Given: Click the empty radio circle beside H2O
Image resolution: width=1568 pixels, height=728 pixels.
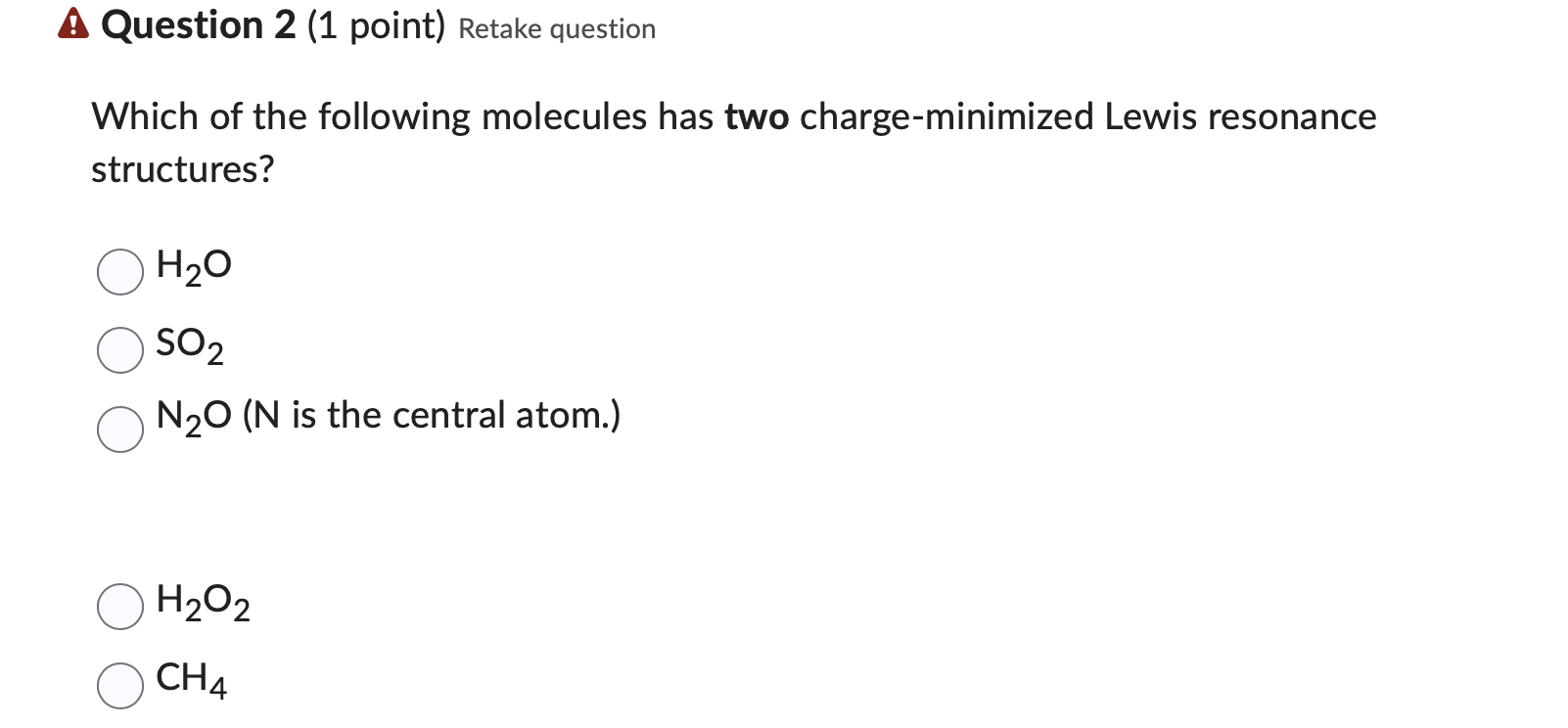Looking at the screenshot, I should click(x=119, y=272).
